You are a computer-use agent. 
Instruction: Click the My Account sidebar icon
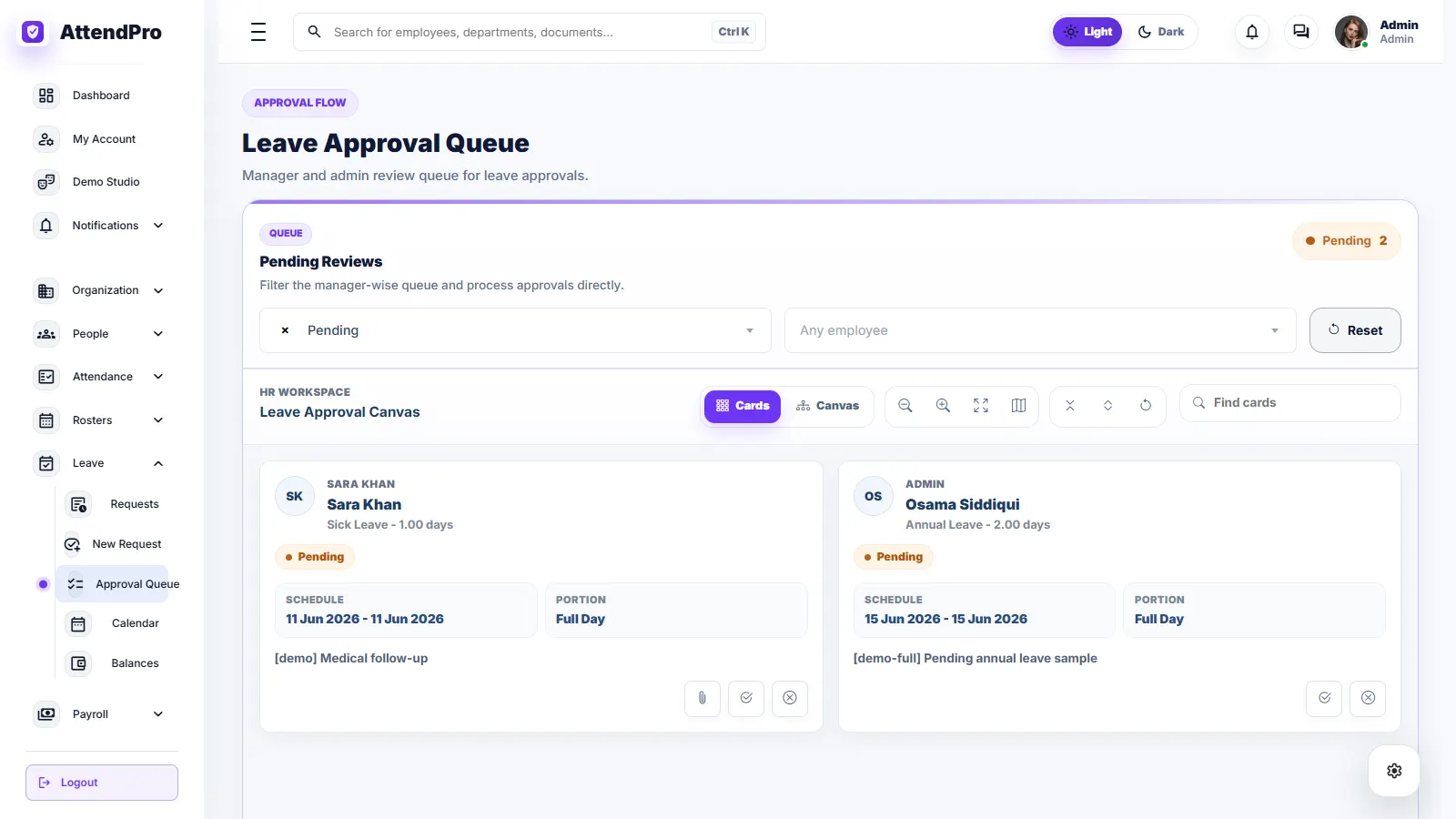click(x=46, y=139)
